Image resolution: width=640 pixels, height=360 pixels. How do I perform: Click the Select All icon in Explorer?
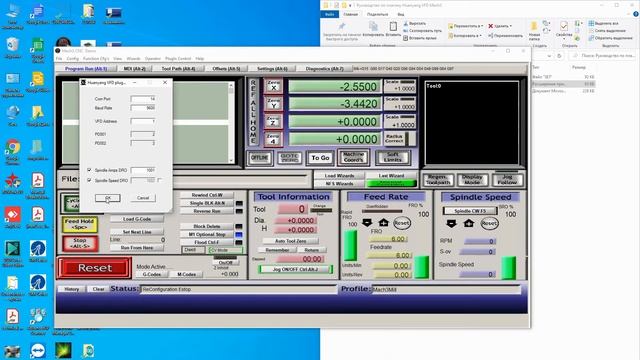(591, 23)
